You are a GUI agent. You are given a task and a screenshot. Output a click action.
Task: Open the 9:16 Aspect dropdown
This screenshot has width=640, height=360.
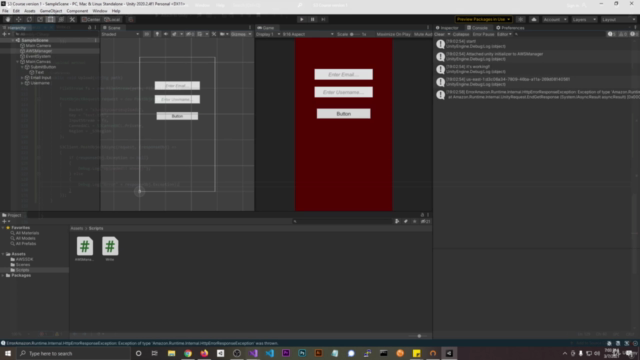(x=308, y=34)
